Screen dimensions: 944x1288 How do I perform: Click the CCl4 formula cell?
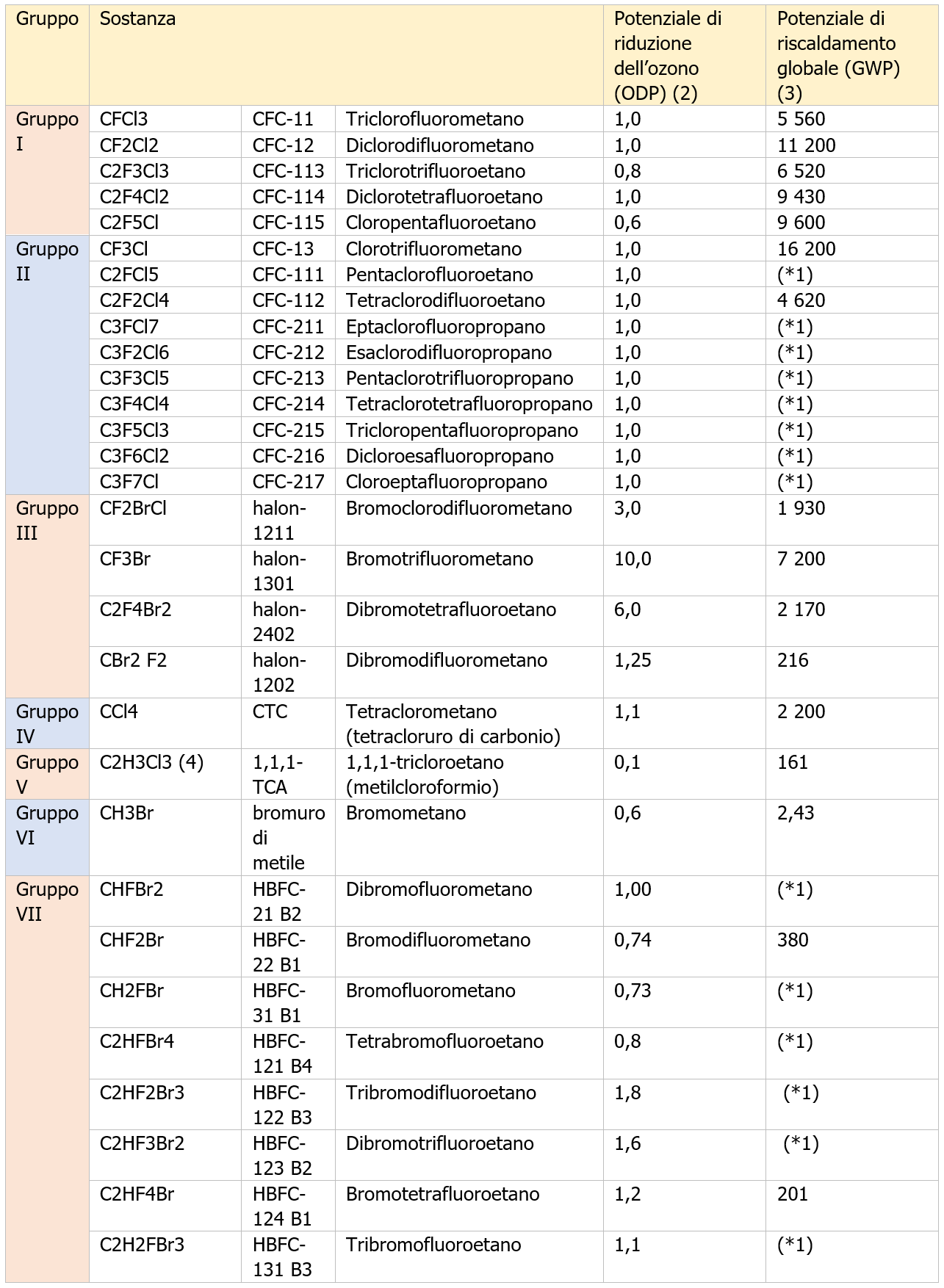click(119, 712)
